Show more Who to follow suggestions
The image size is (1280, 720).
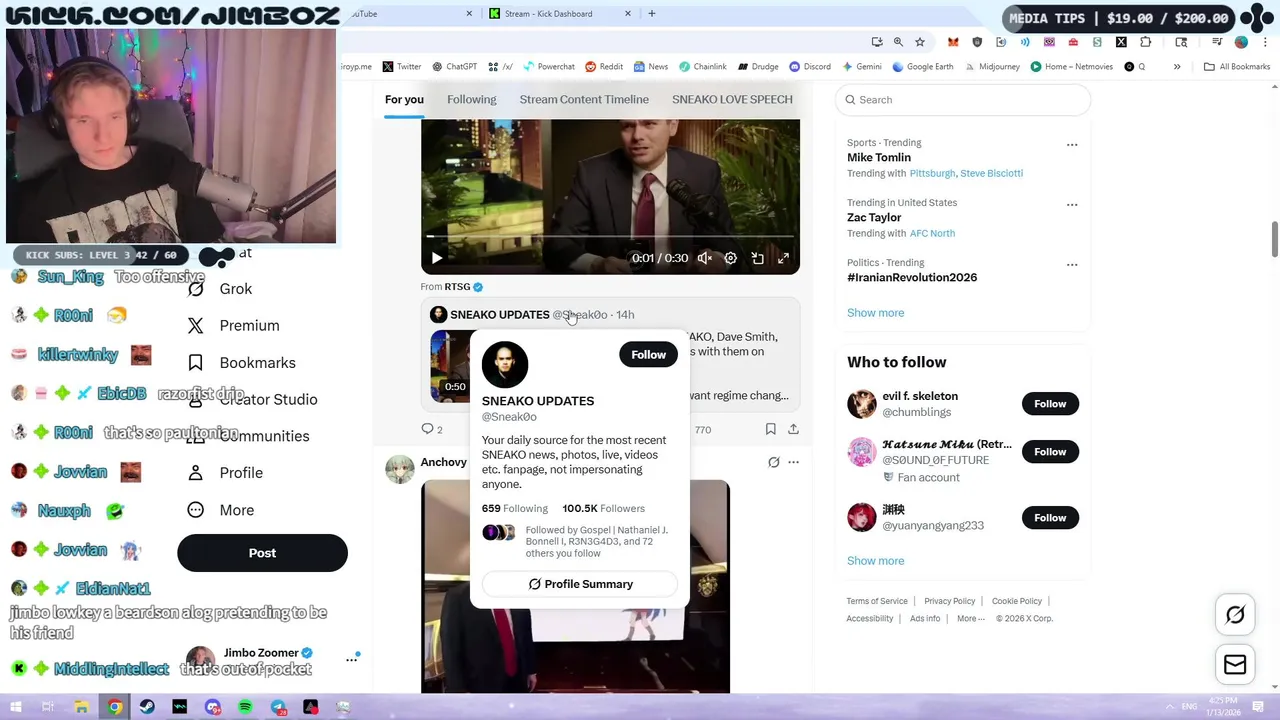(x=875, y=561)
